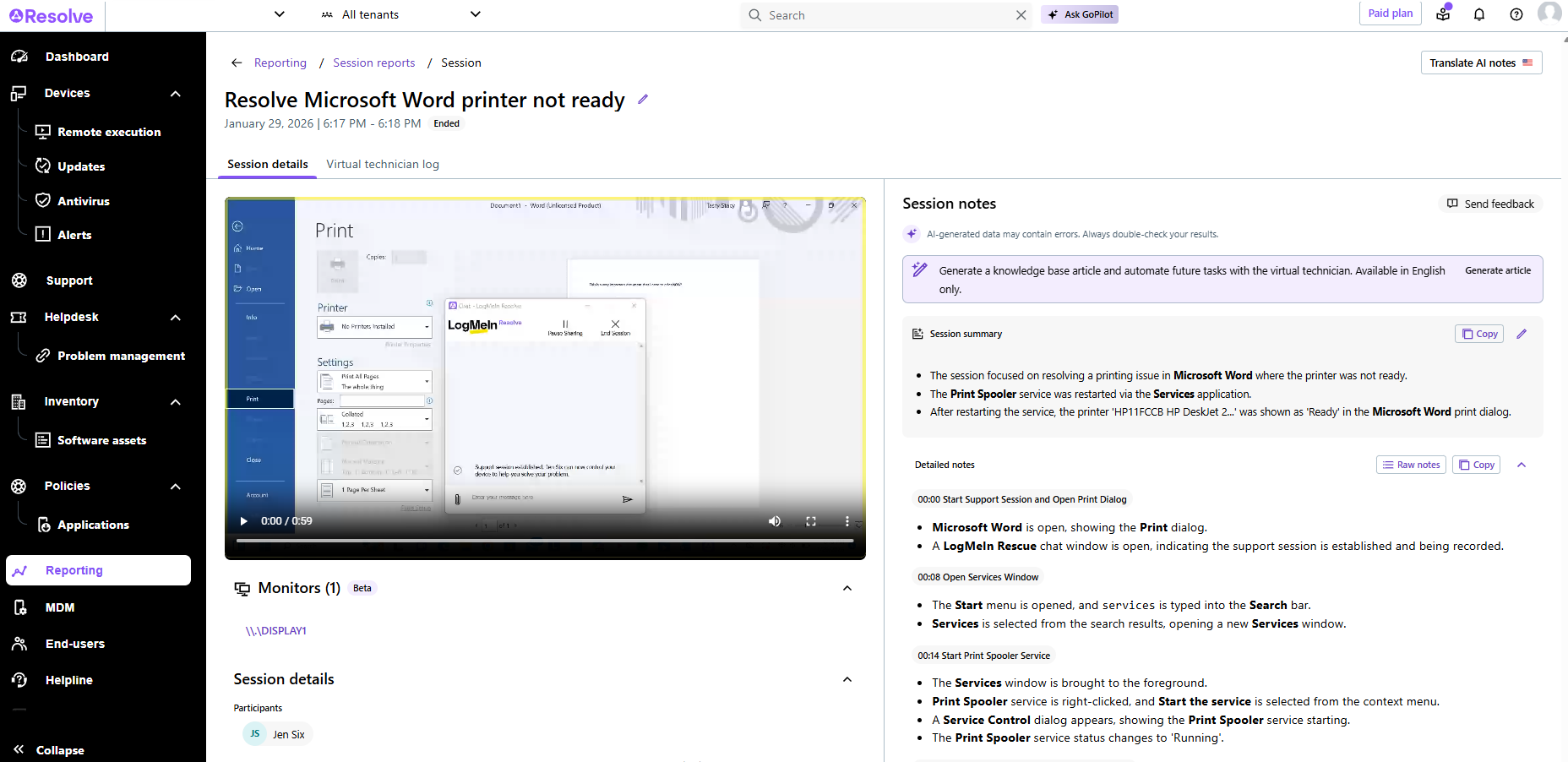Select the Session details tab
Viewport: 1568px width, 762px height.
click(x=268, y=164)
